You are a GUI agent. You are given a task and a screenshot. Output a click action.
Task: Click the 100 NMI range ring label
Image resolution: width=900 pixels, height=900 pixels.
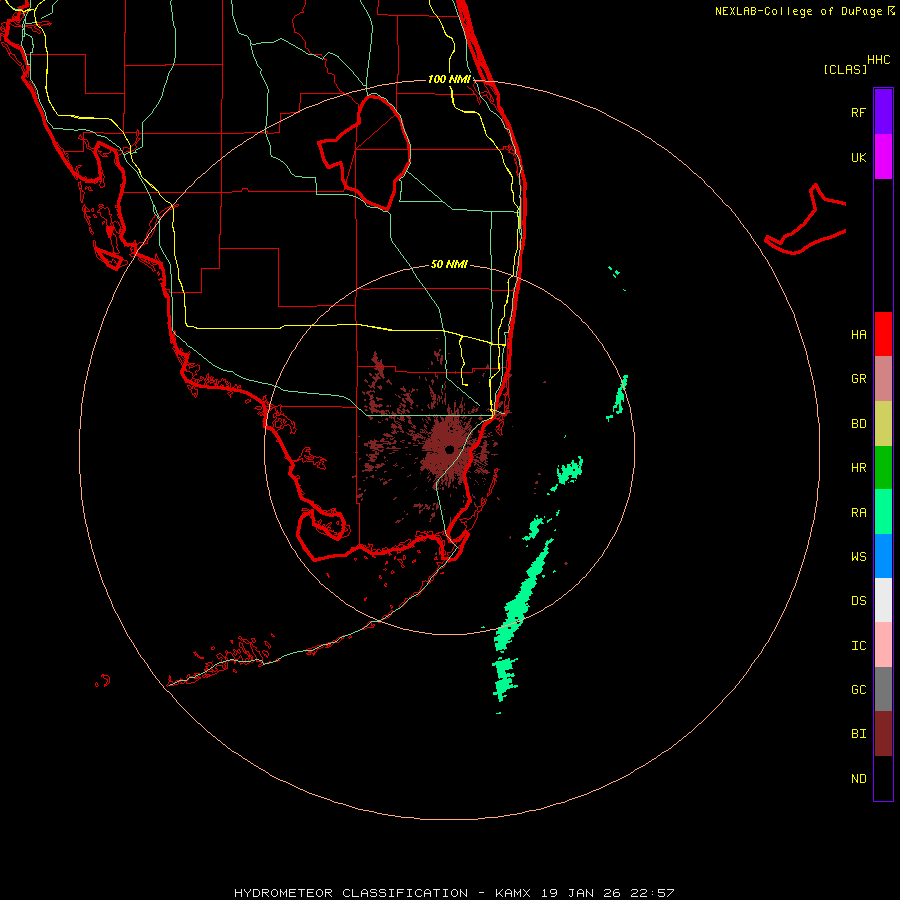click(449, 79)
